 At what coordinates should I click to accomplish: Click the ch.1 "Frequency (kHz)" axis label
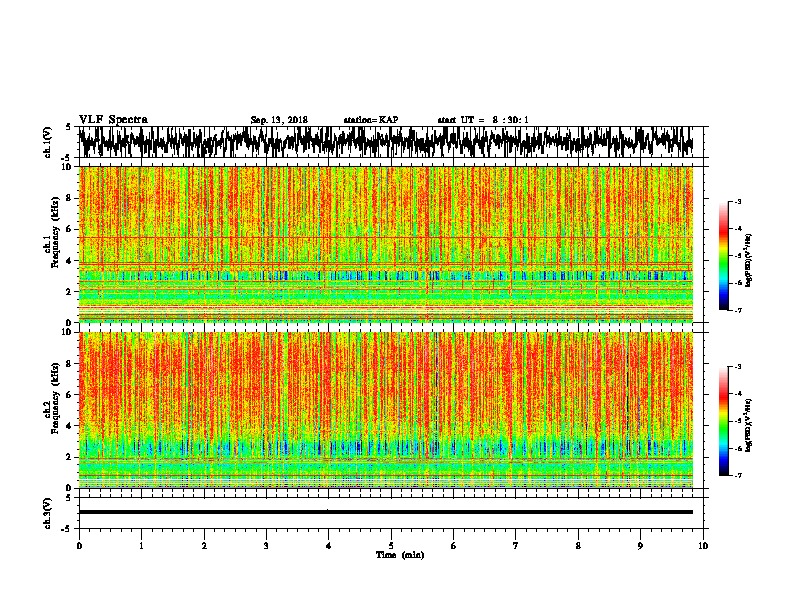(x=55, y=232)
